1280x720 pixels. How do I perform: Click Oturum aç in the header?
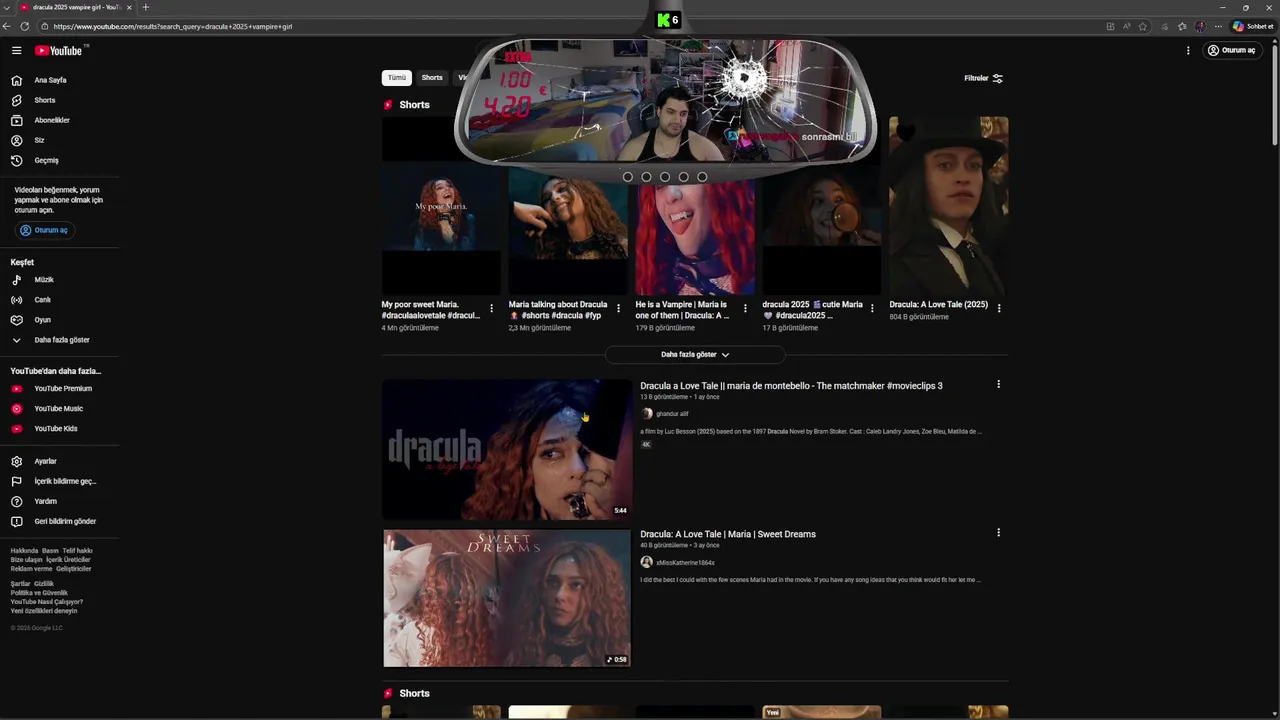(x=1231, y=50)
